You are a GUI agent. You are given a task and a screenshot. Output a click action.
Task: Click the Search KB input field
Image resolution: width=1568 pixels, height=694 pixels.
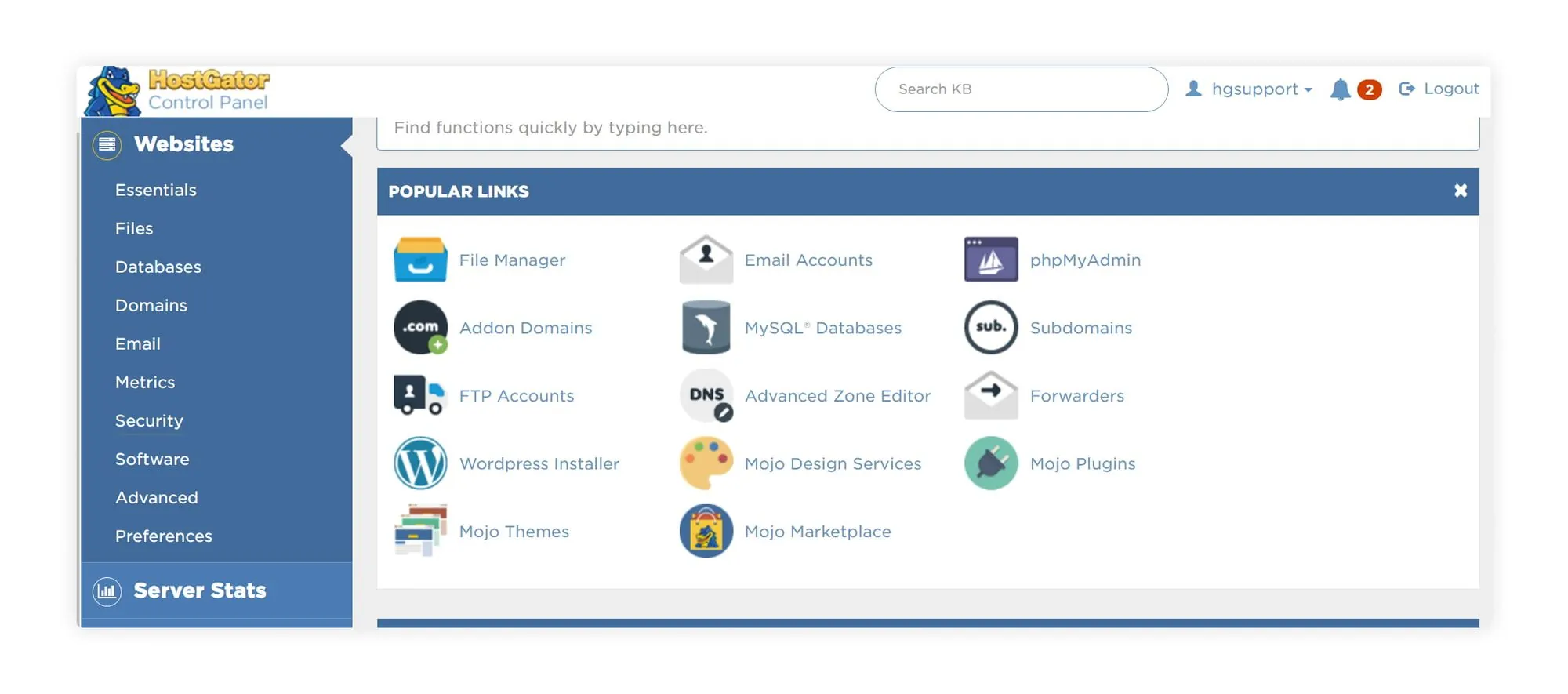[x=1022, y=89]
